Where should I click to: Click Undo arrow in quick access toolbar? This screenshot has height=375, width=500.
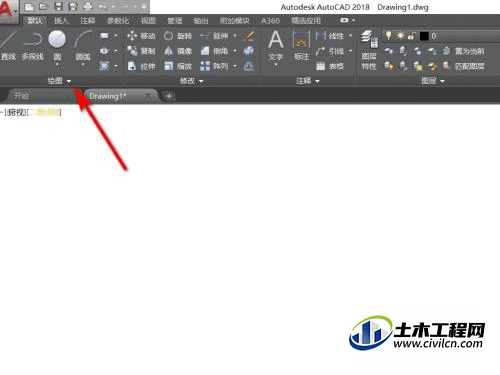point(103,7)
